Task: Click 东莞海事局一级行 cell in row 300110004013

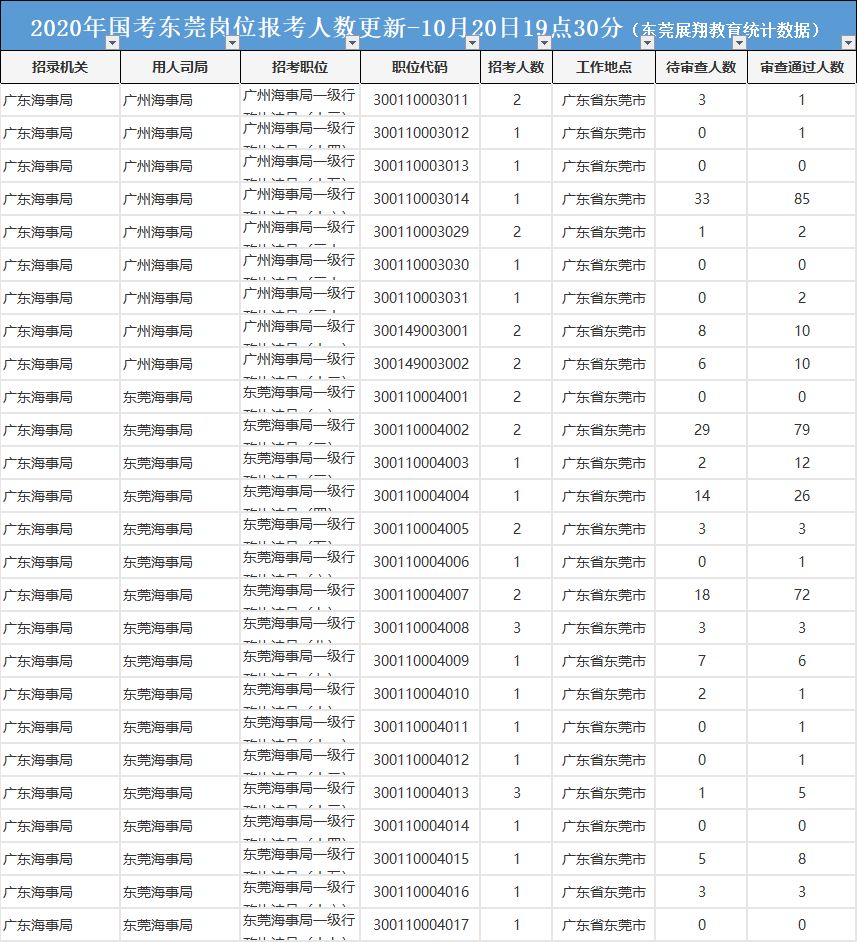Action: click(x=300, y=793)
